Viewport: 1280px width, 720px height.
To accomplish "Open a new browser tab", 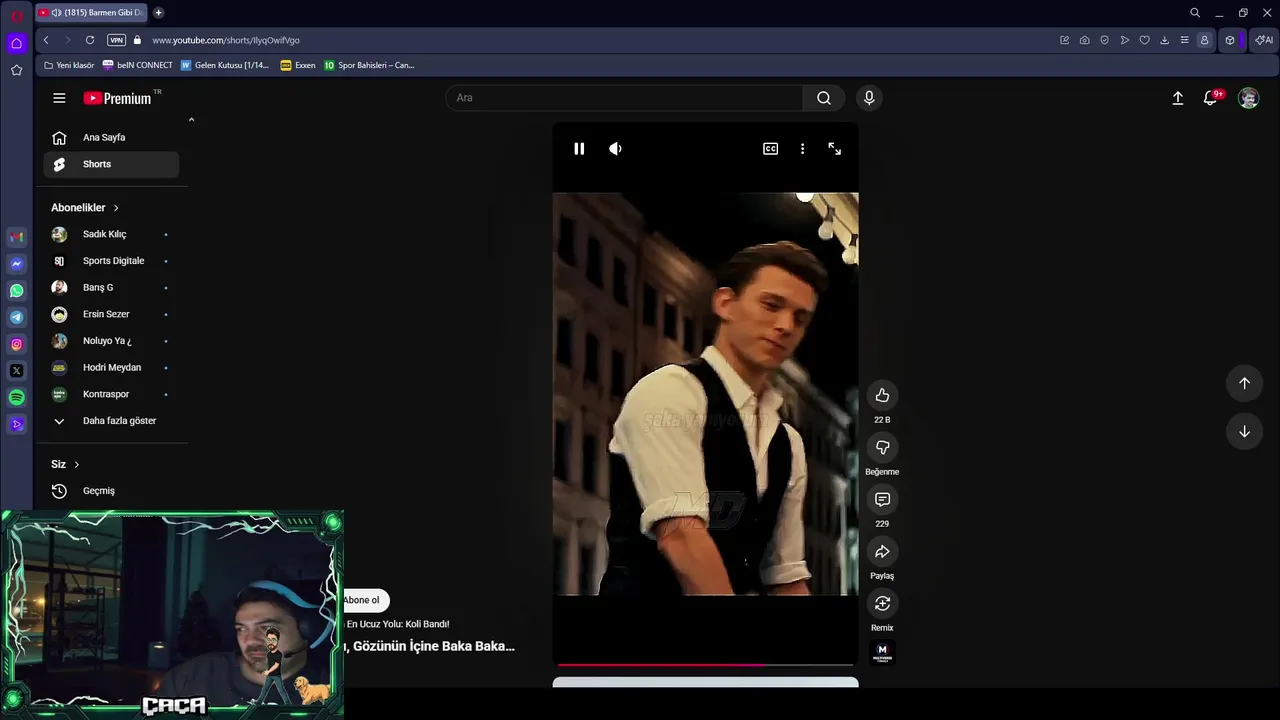I will pos(158,13).
